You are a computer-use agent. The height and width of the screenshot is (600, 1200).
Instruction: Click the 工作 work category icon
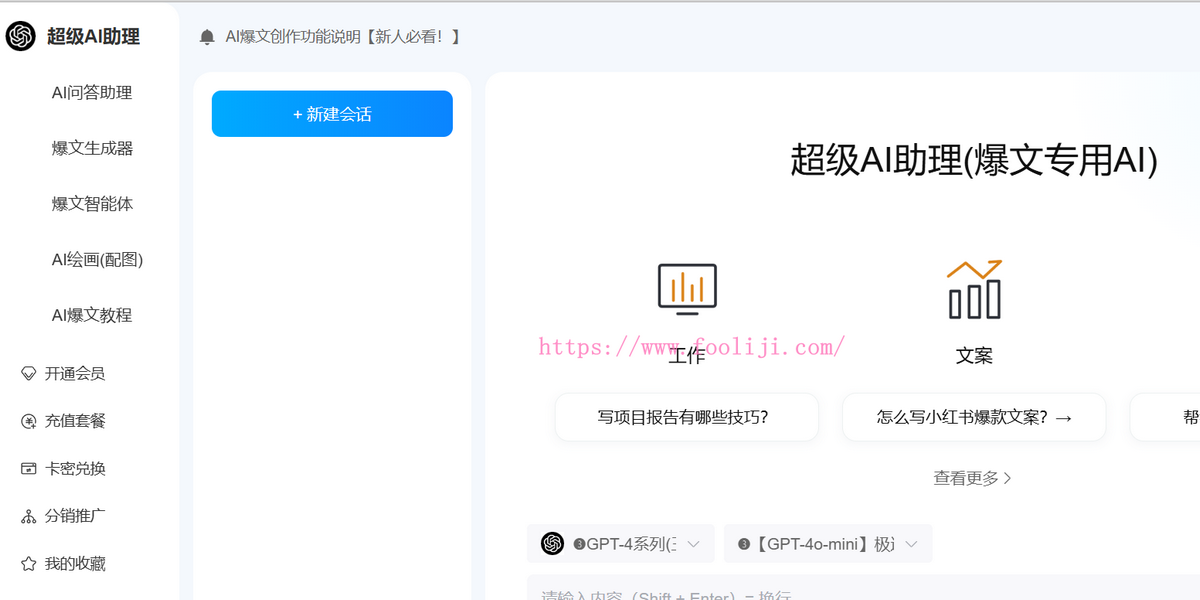(686, 289)
